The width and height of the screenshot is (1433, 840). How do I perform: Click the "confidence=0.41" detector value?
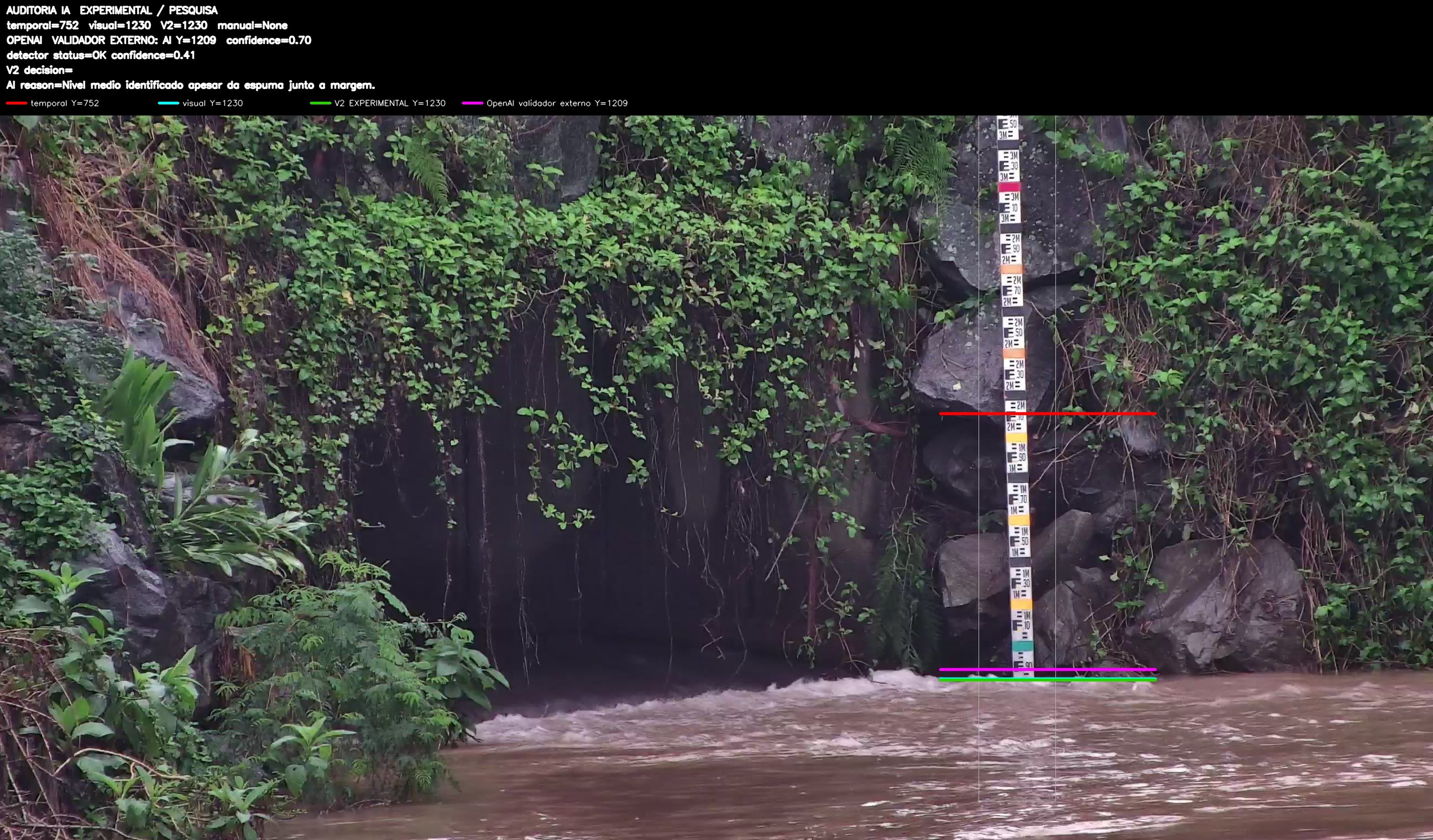(x=153, y=55)
